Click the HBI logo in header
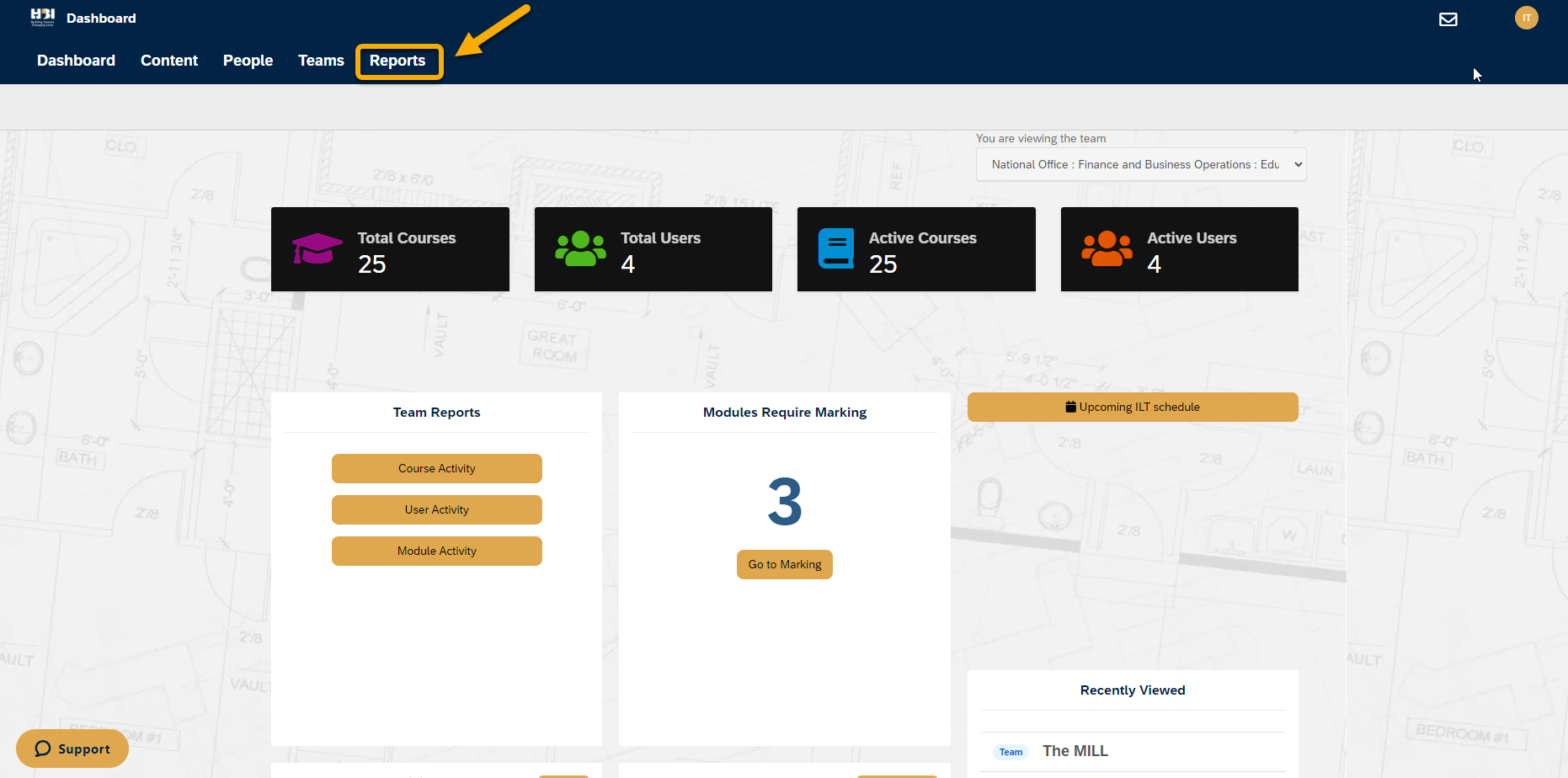Viewport: 1568px width, 778px height. [x=42, y=17]
